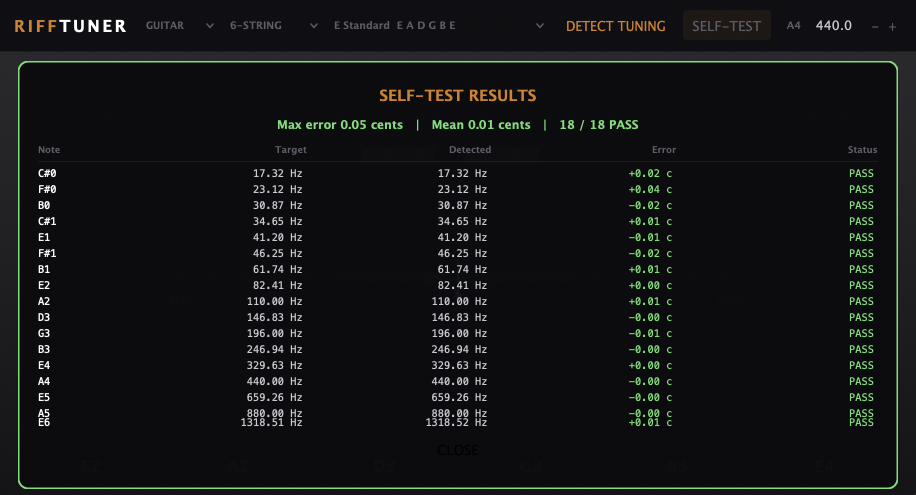Click the 'Mean 0.01 cents' summary
This screenshot has width=916, height=495.
481,124
